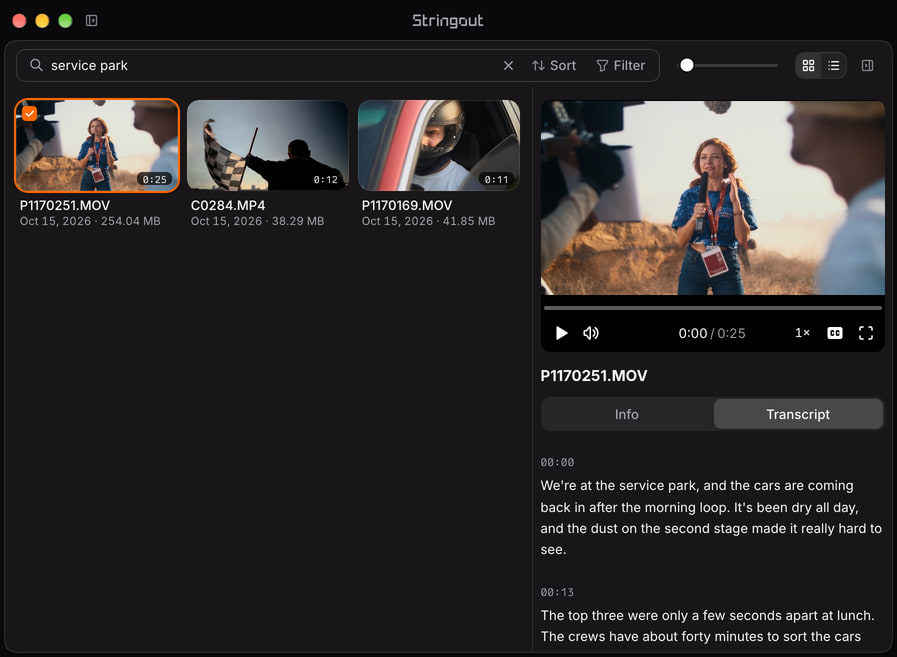Jump to transcript timestamp 00:13
Screen dimensions: 897x657
pos(557,592)
